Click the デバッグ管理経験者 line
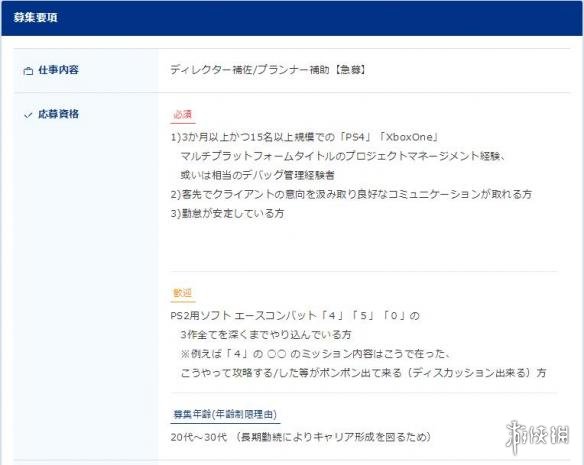The image size is (584, 465). (x=257, y=175)
